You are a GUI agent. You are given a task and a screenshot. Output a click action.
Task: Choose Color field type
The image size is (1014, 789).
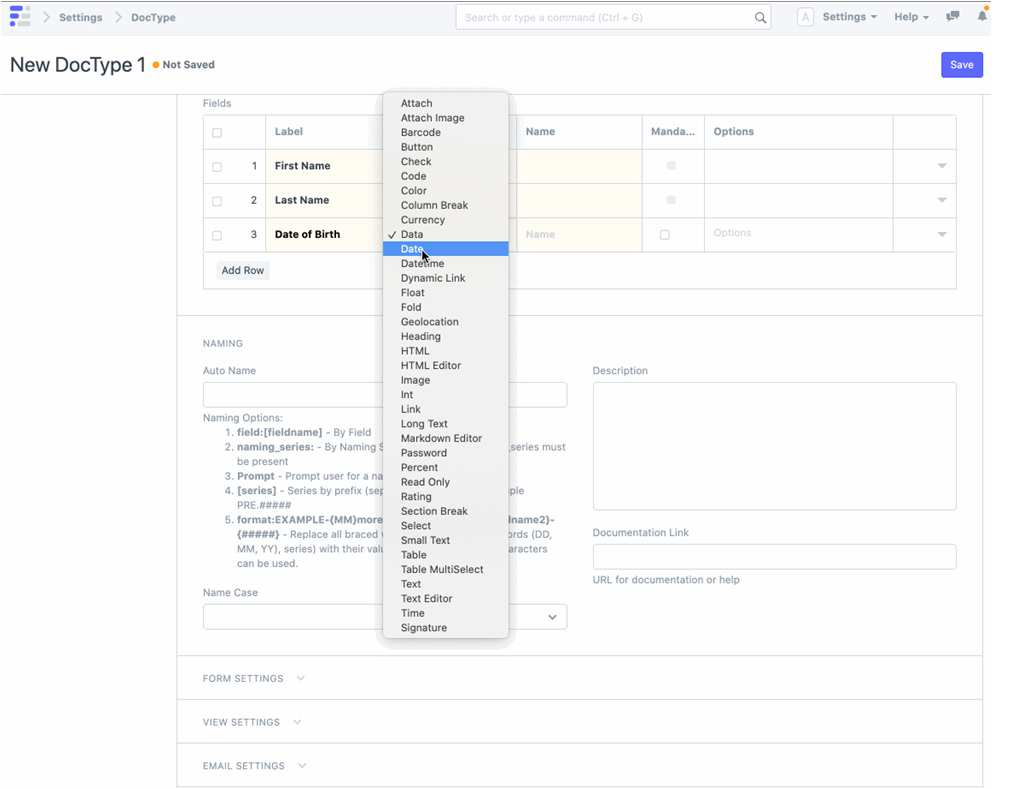point(446,191)
